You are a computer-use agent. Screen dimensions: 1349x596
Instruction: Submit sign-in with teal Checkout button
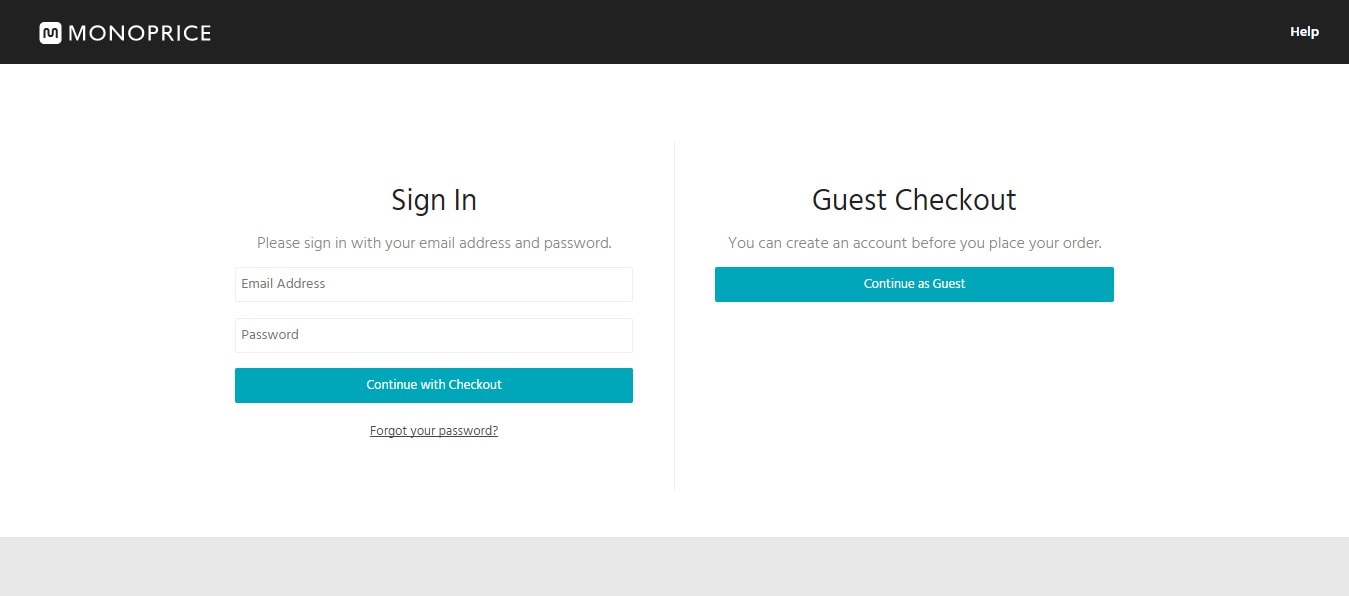434,385
